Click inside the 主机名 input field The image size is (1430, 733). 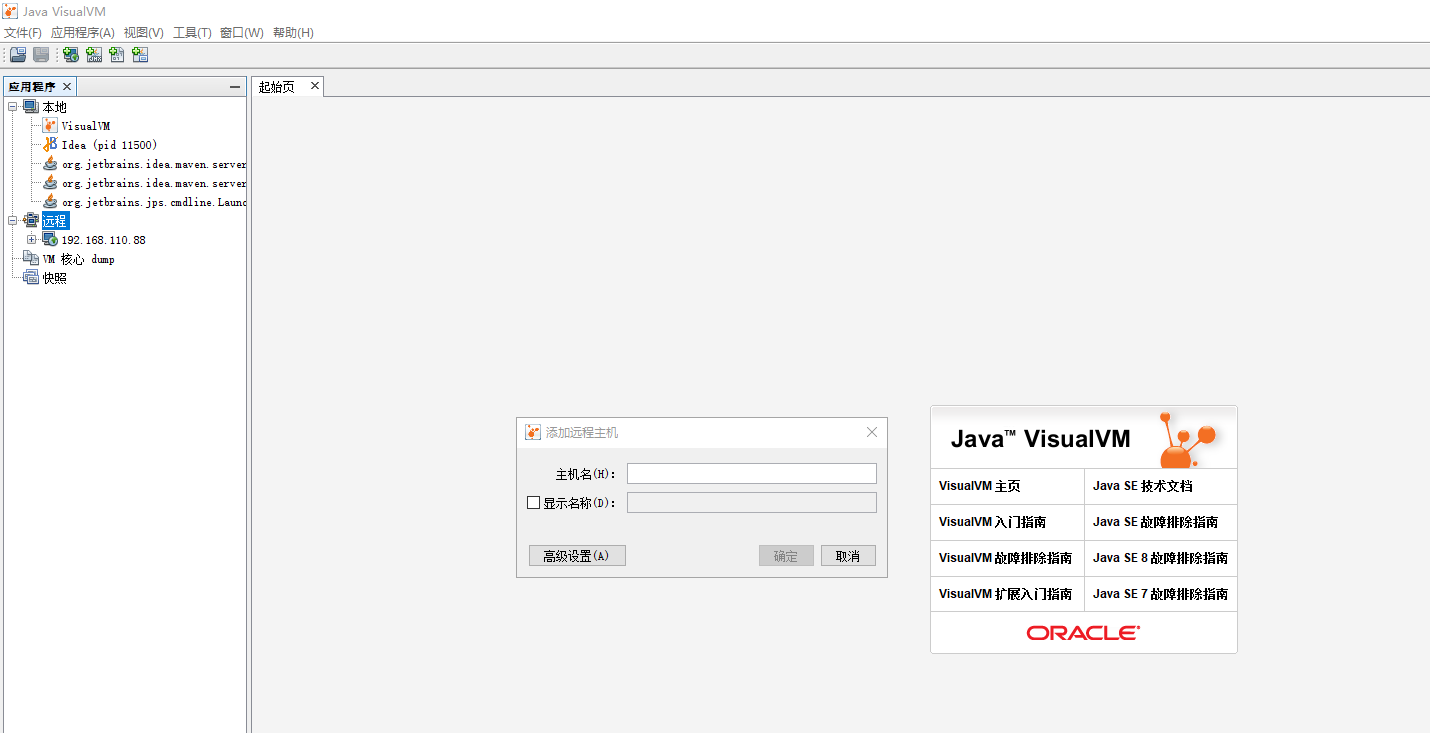click(751, 473)
